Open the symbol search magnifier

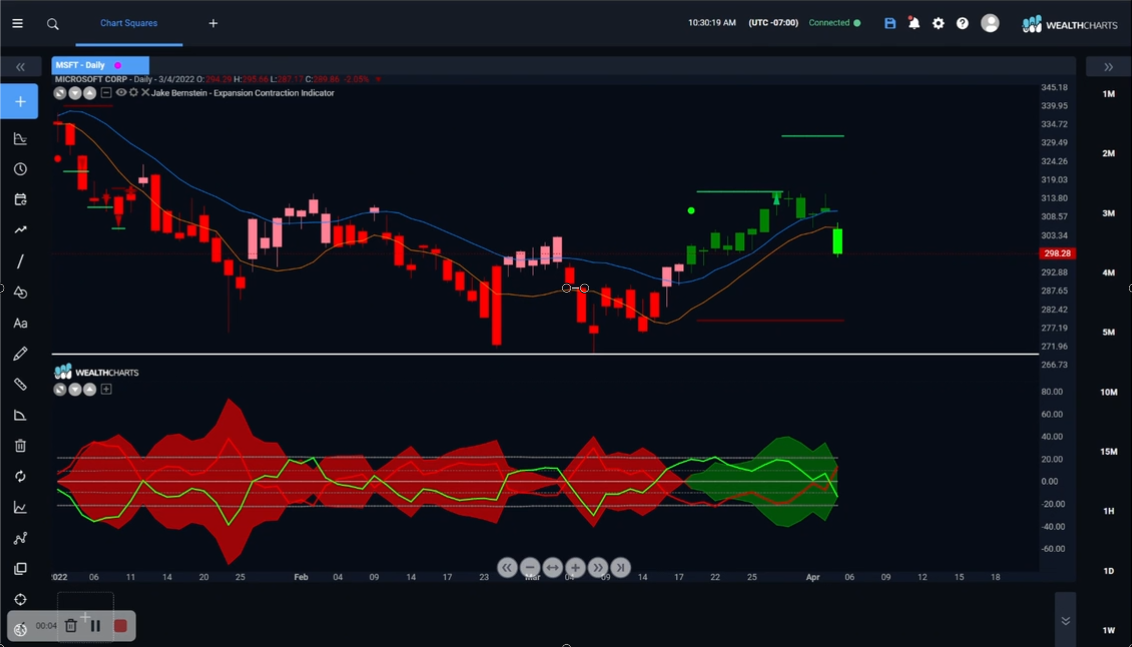pyautogui.click(x=53, y=24)
